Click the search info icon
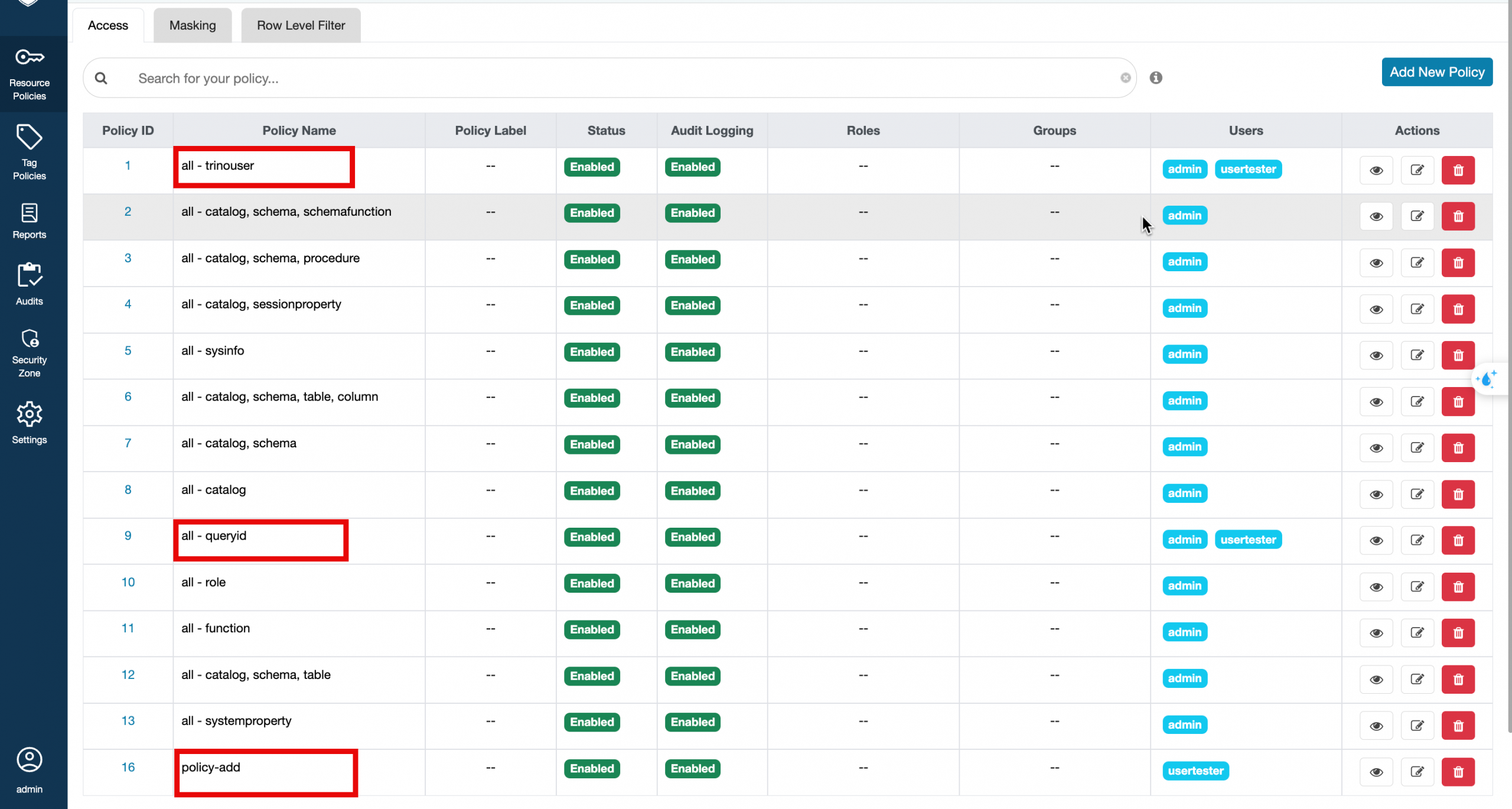This screenshot has width=1512, height=809. [x=1155, y=78]
